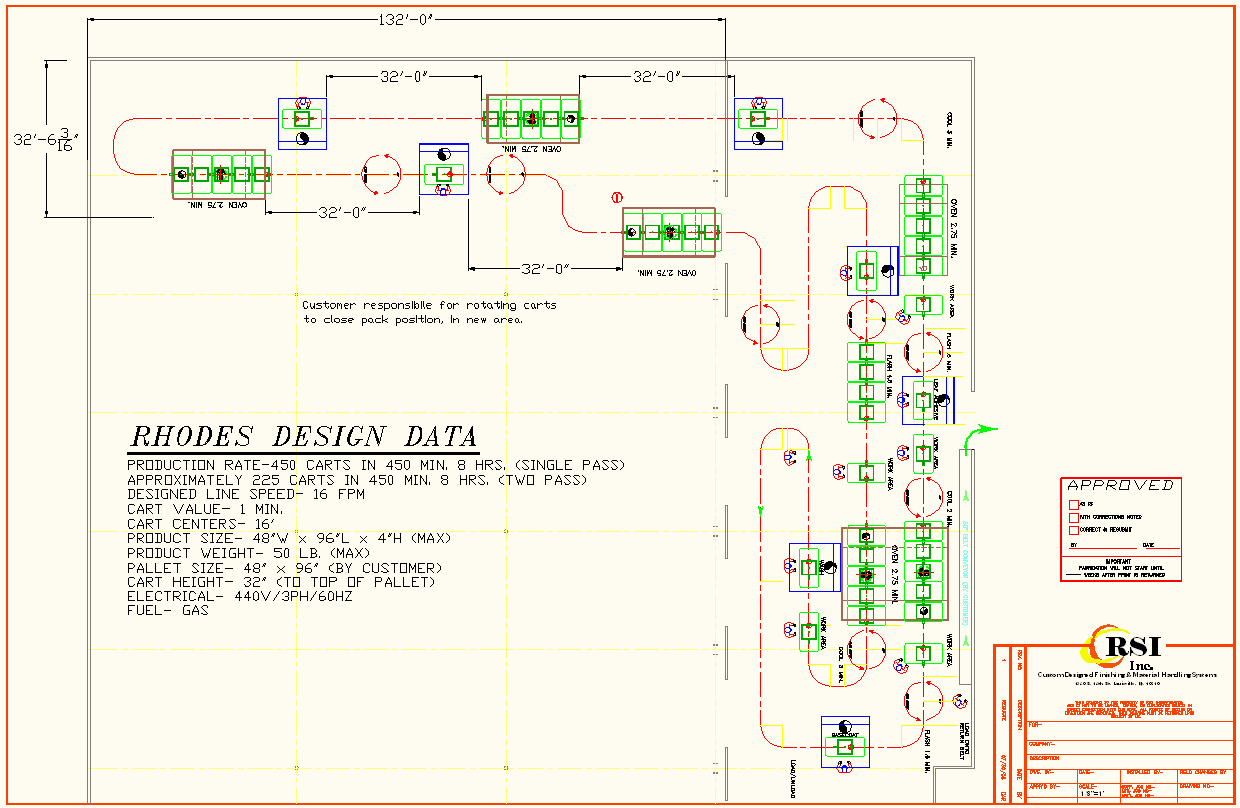
Task: Click the INSTALLED BY- title block cell
Action: click(x=1148, y=774)
